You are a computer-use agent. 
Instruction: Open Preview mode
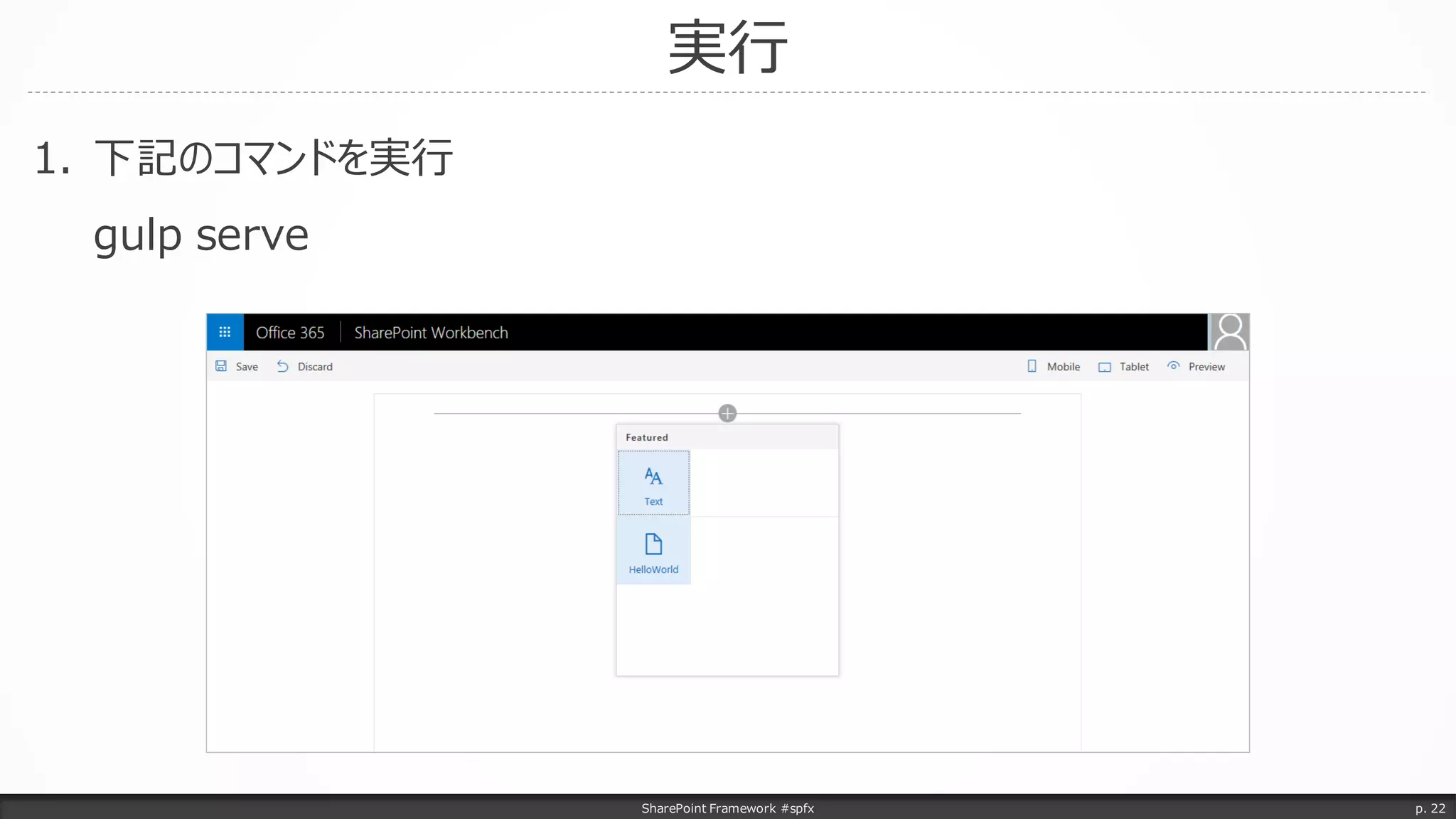point(1206,367)
